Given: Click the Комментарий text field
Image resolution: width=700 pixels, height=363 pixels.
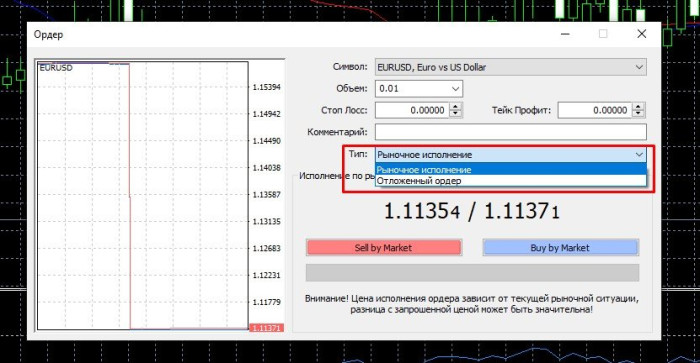Looking at the screenshot, I should point(511,132).
